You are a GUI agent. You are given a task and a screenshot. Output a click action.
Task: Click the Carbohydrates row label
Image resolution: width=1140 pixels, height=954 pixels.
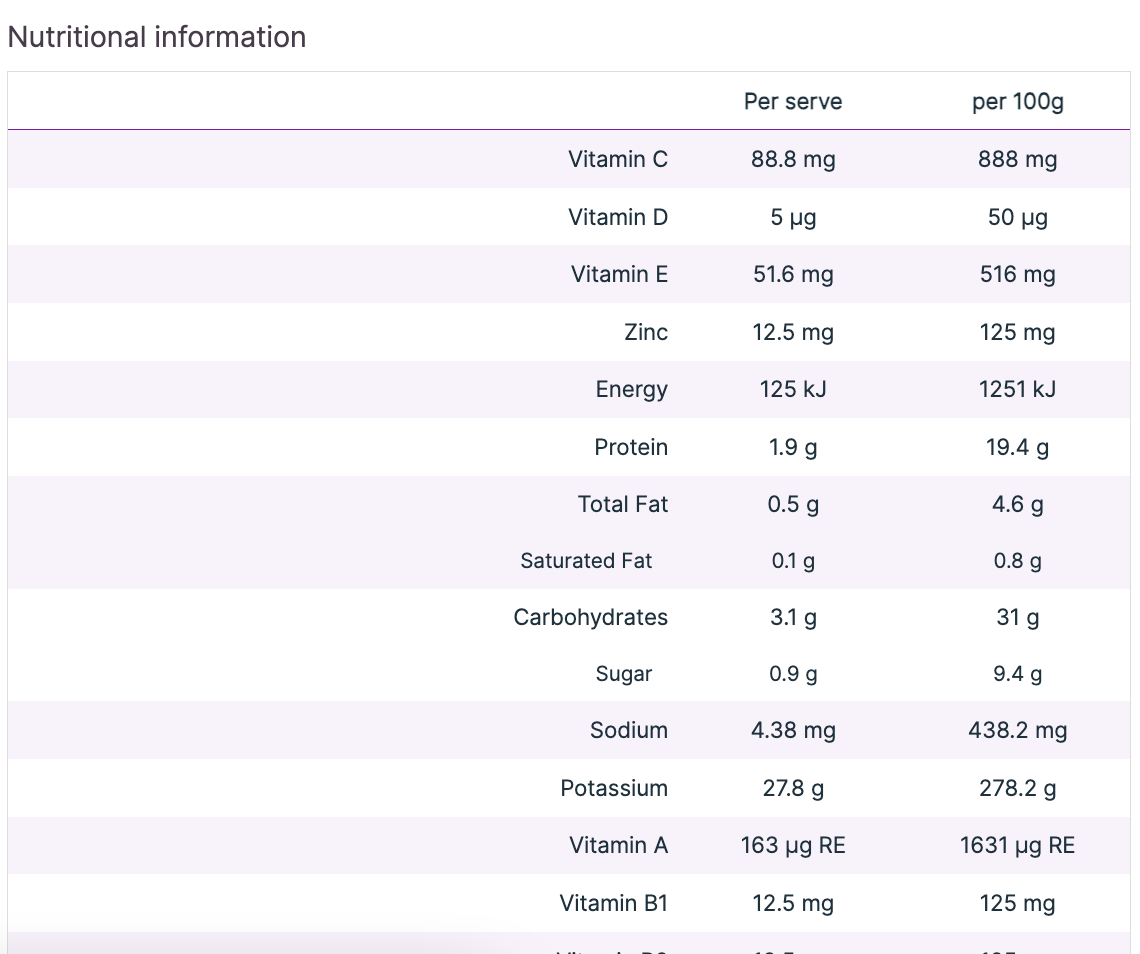pyautogui.click(x=590, y=617)
